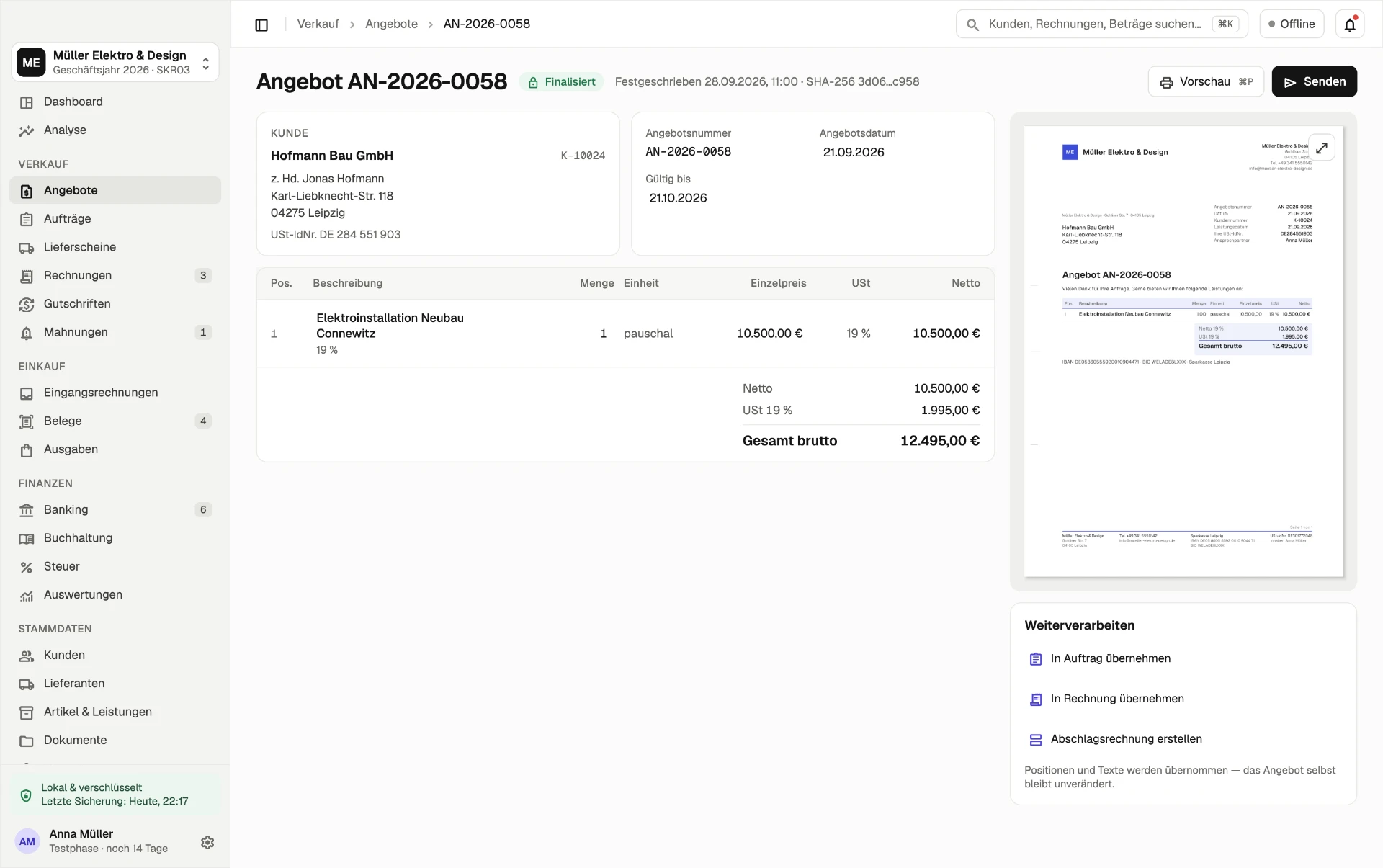Screen dimensions: 1383x868
Task: Click the Kunden people icon
Action: pos(27,656)
